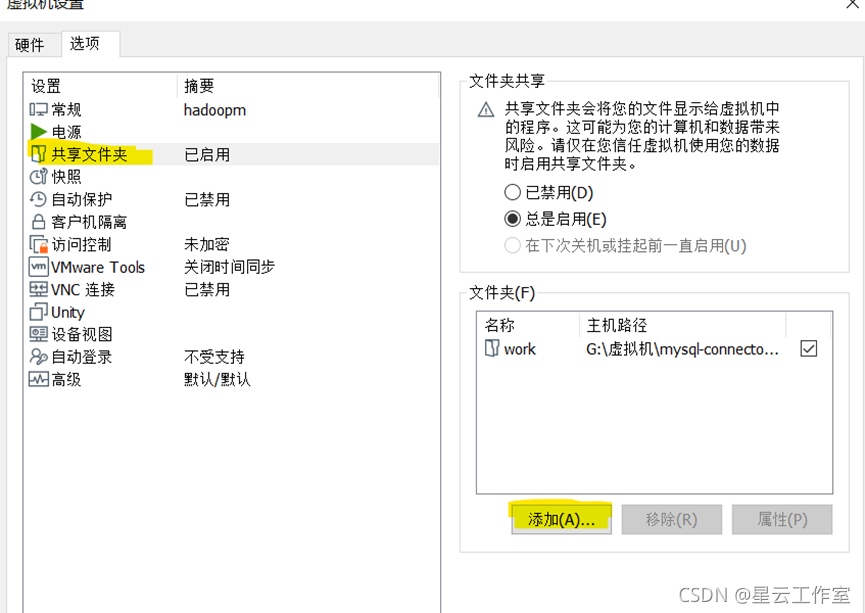Click the 未加密 summary text
This screenshot has width=865, height=613.
coord(206,244)
